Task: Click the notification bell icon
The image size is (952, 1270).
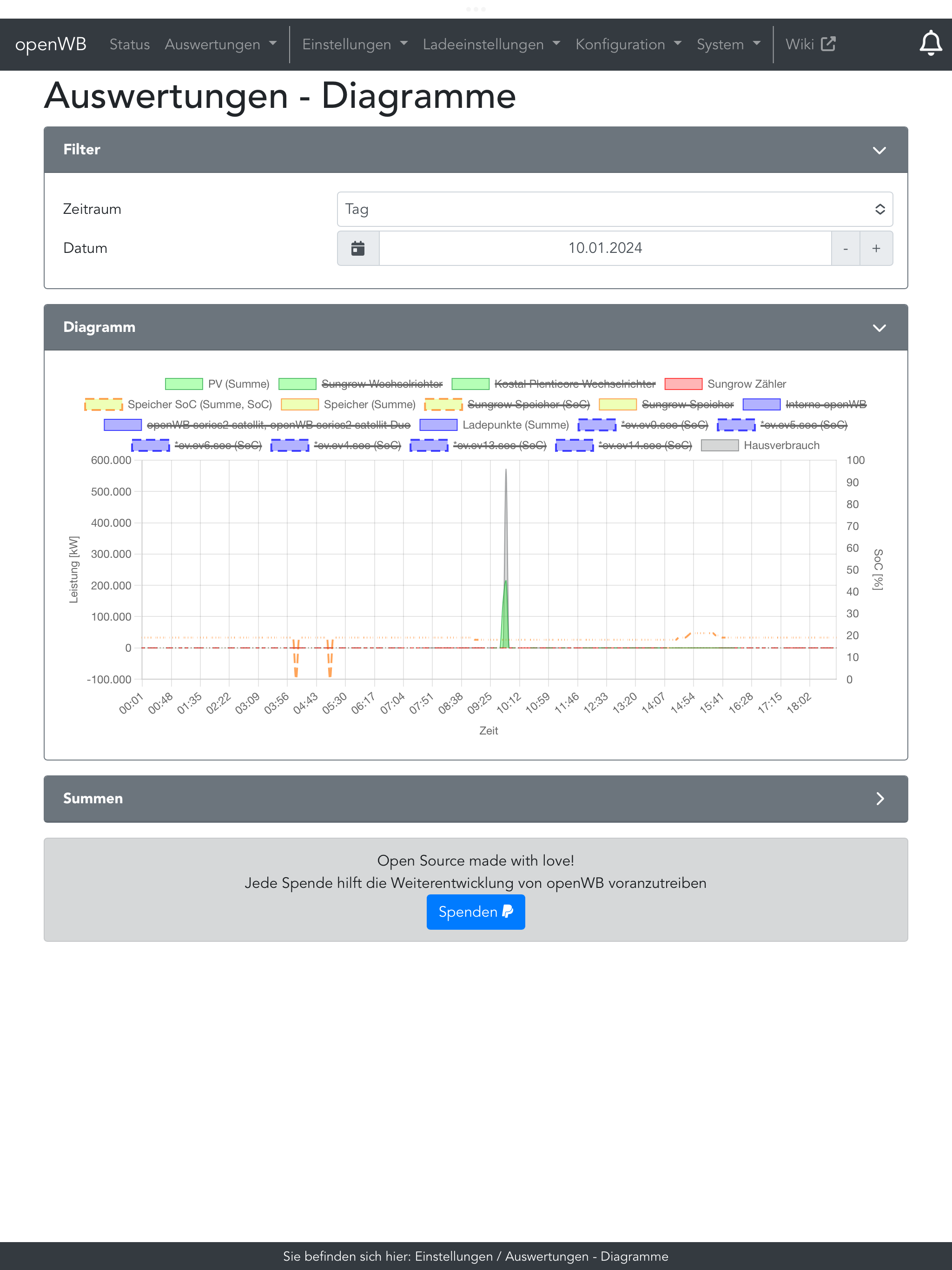Action: coord(930,44)
